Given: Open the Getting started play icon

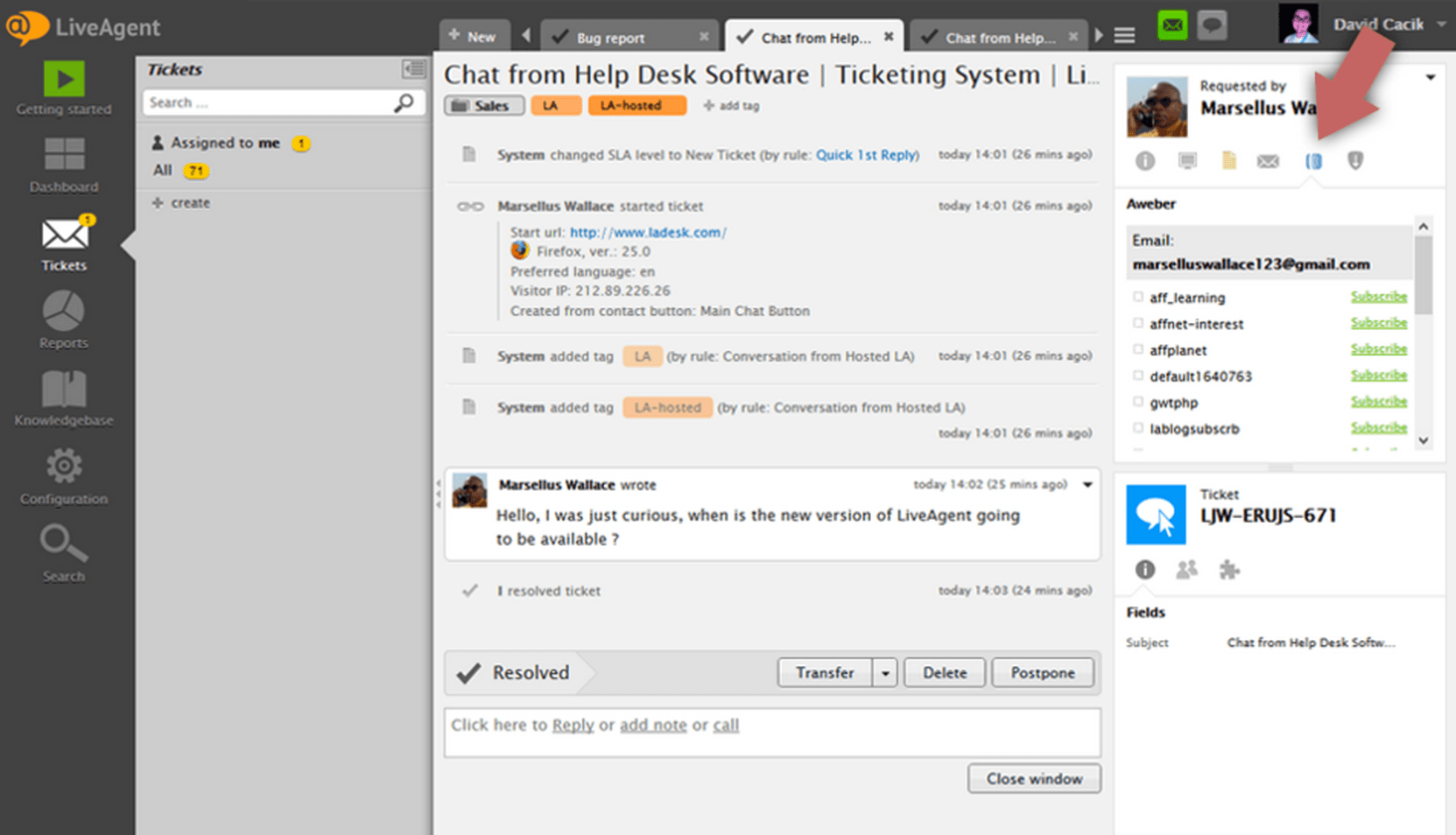Looking at the screenshot, I should click(x=64, y=79).
